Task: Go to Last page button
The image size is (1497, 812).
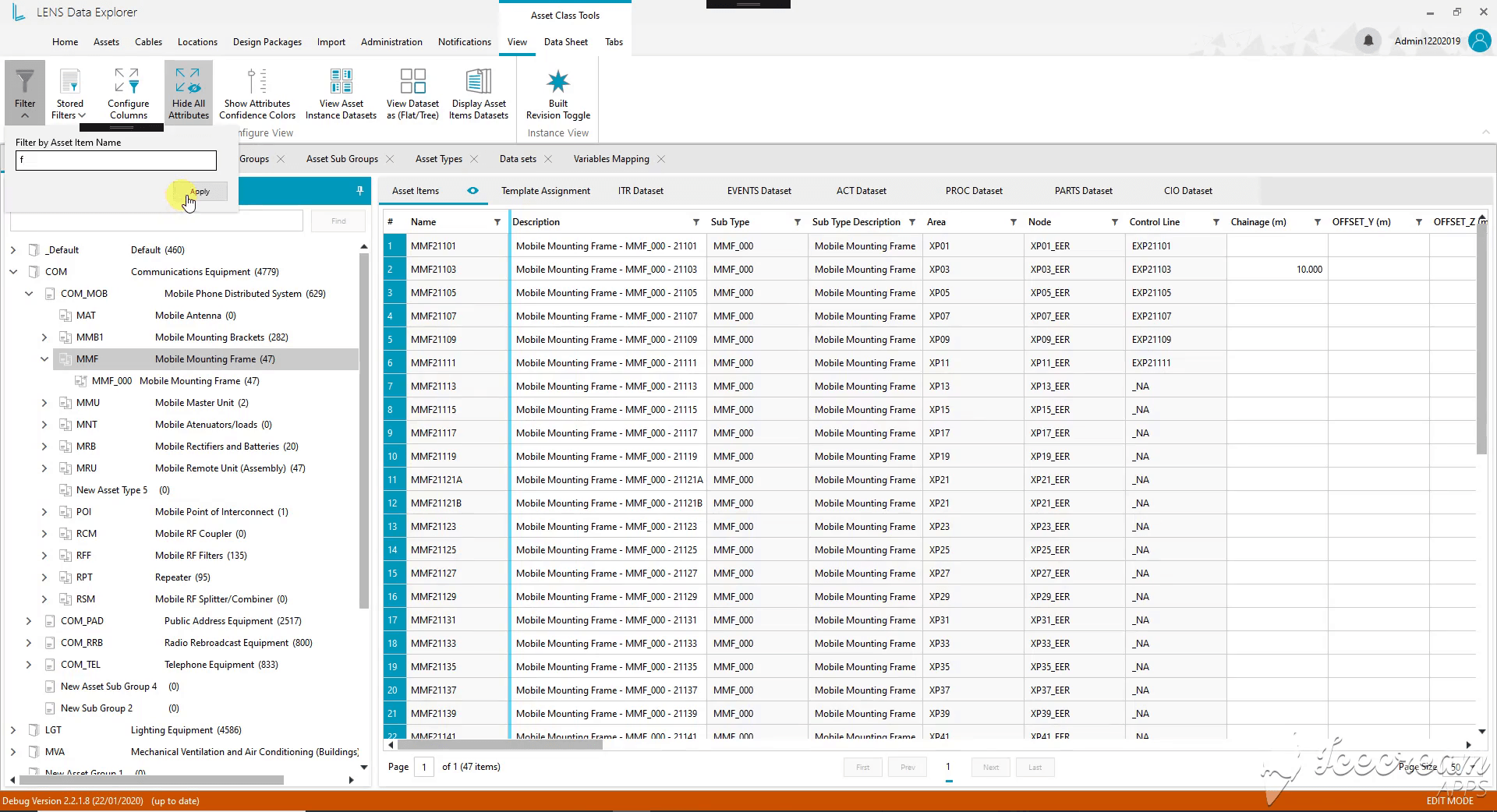Action: [1035, 768]
